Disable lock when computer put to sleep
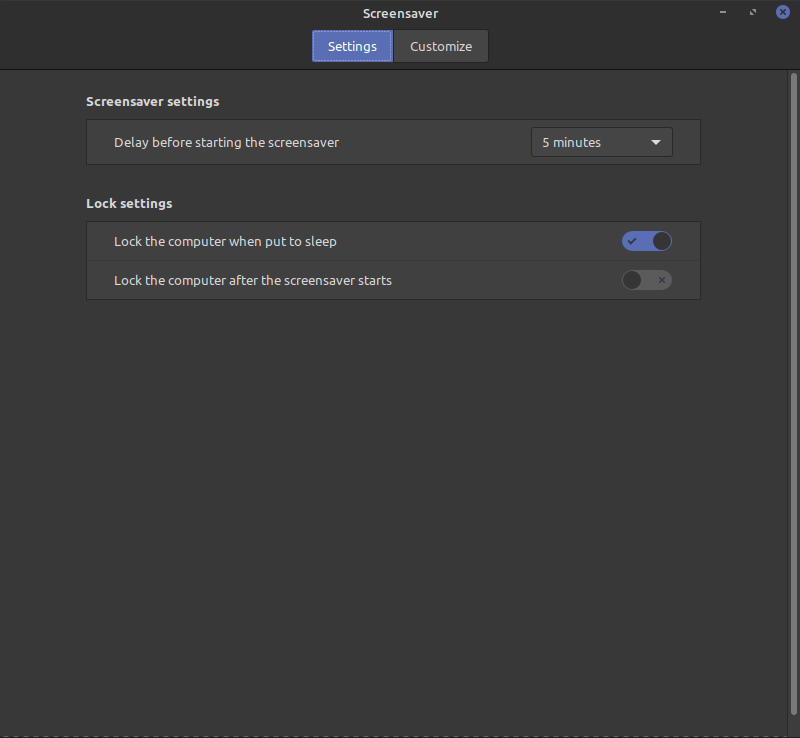 pos(646,241)
